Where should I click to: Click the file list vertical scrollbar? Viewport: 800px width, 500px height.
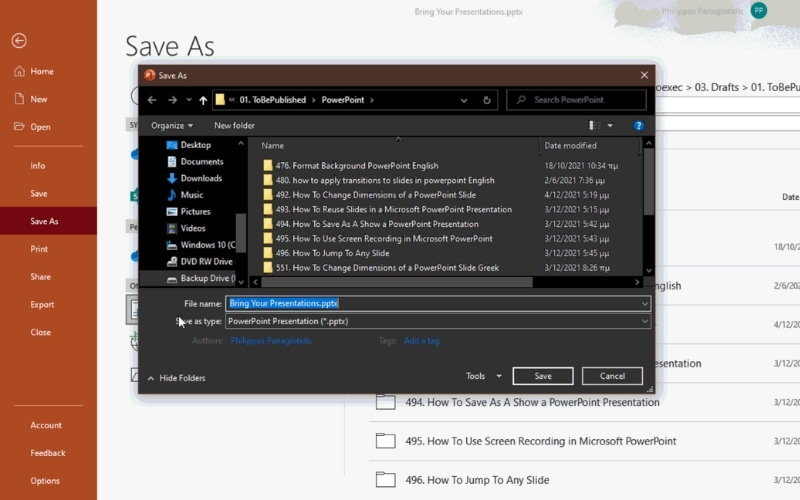click(648, 182)
